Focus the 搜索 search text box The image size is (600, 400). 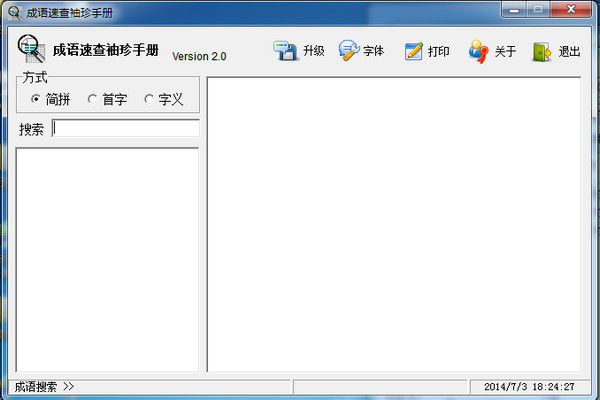click(126, 128)
